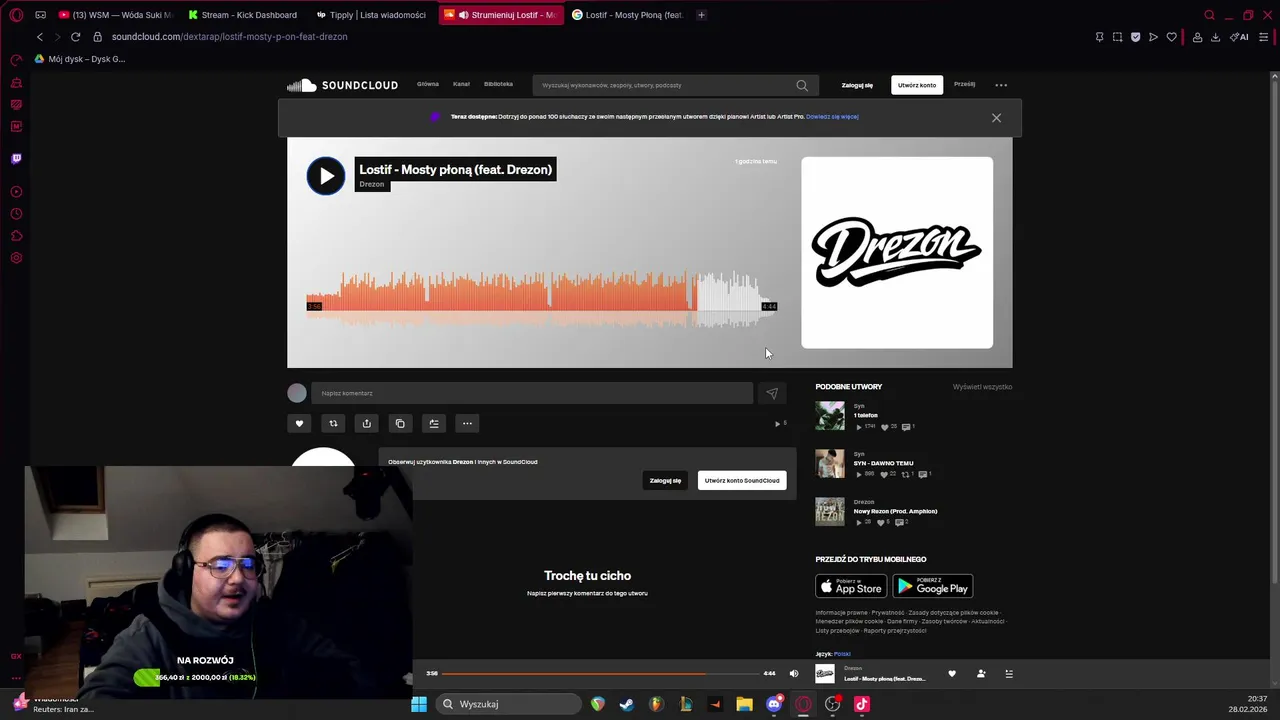This screenshot has height=720, width=1280.
Task: Open the App Store download badge
Action: [851, 586]
